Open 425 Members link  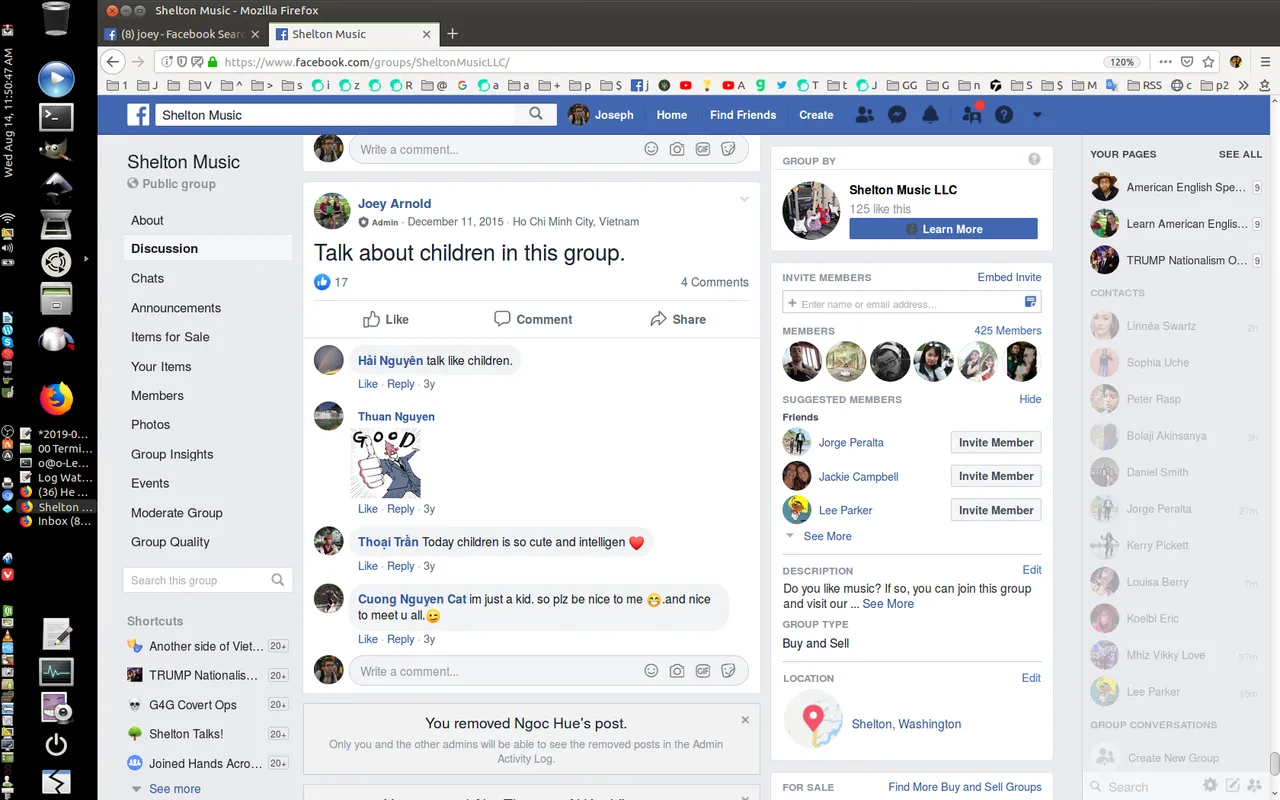[1008, 331]
